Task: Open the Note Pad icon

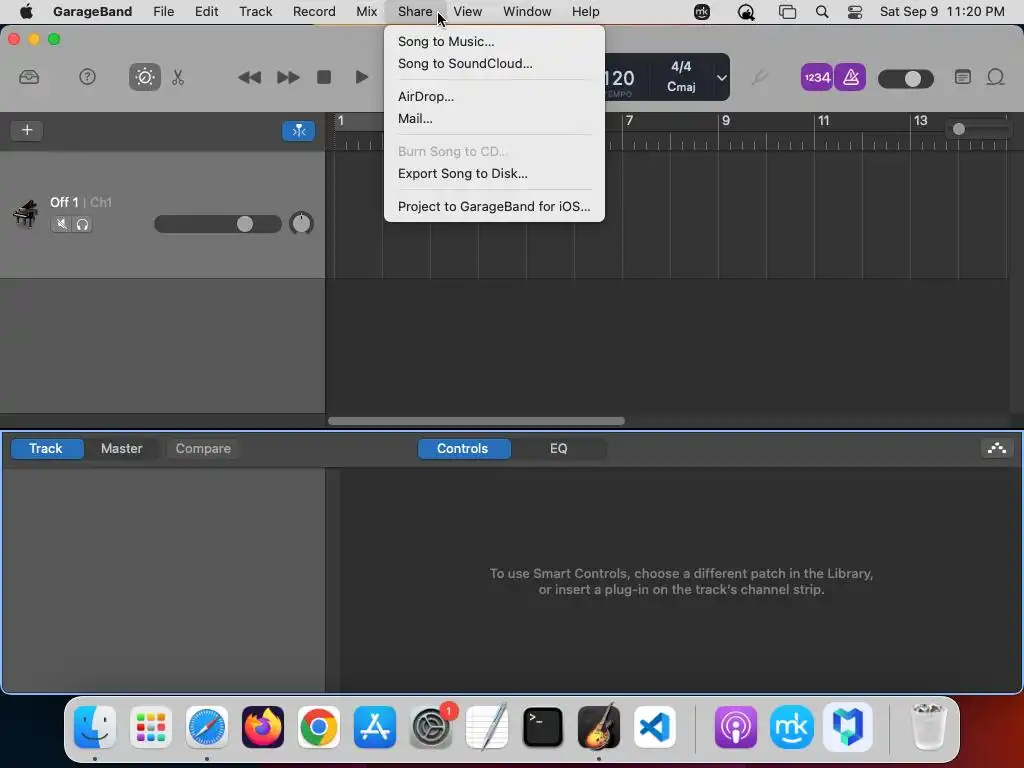Action: [963, 78]
